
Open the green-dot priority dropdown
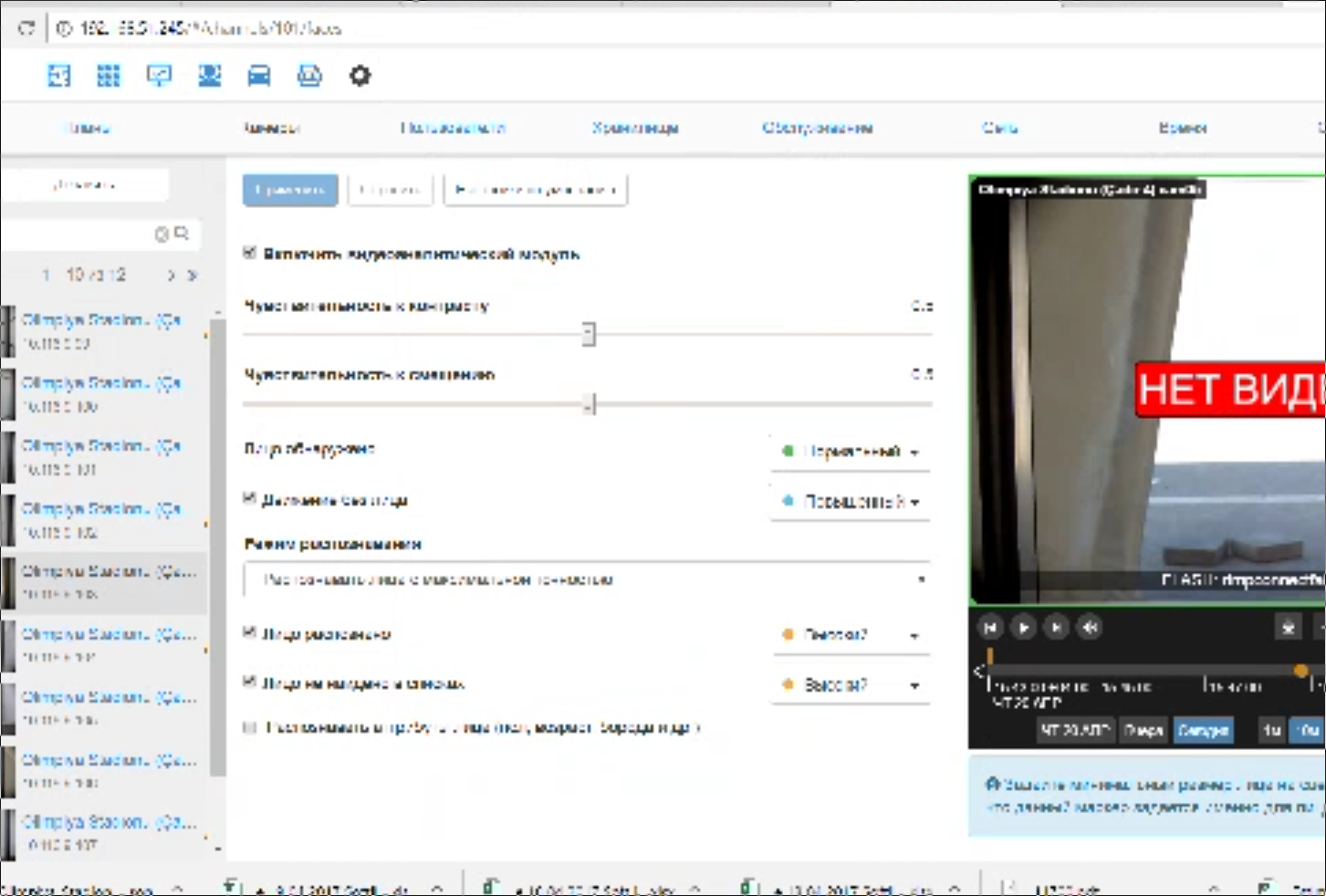tap(851, 452)
